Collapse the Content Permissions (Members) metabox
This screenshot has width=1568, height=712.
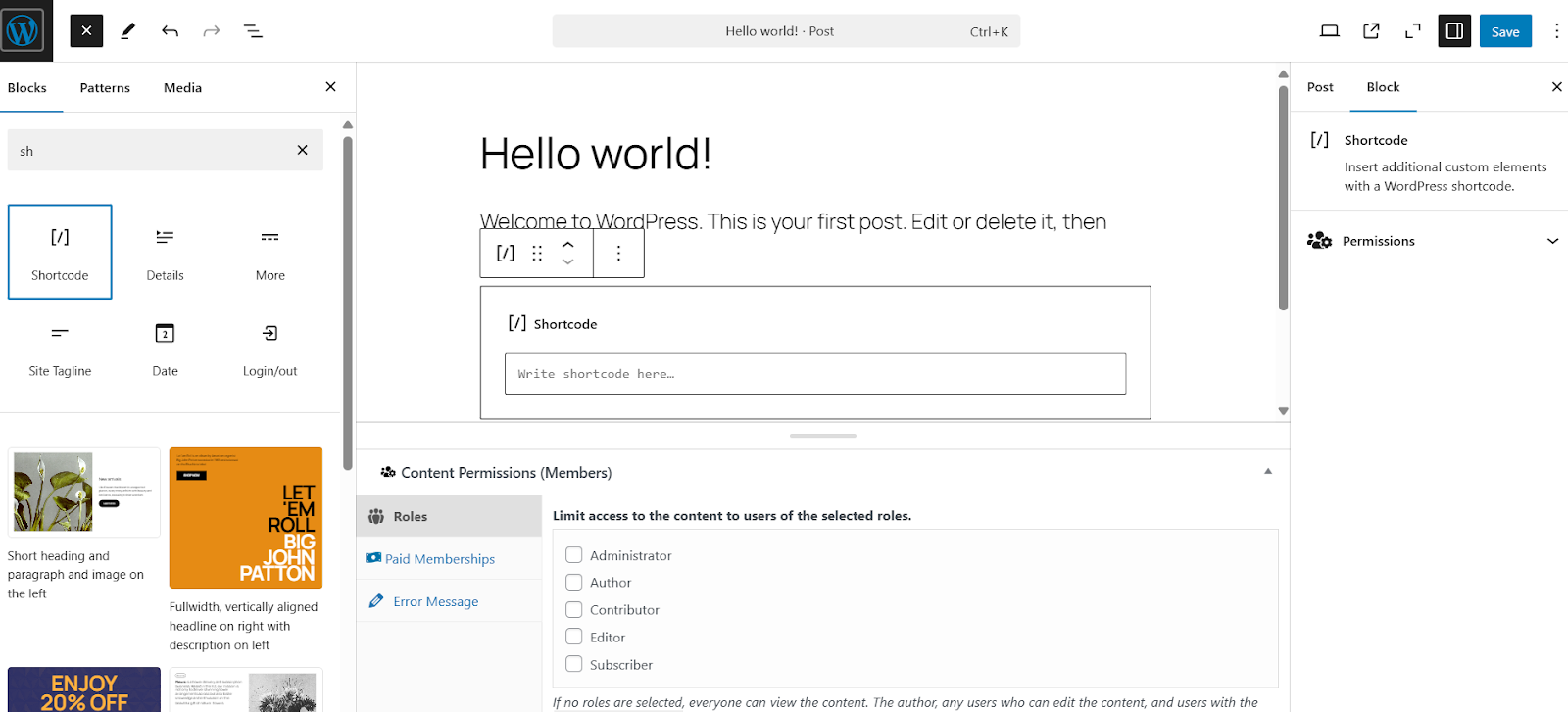[x=1268, y=472]
